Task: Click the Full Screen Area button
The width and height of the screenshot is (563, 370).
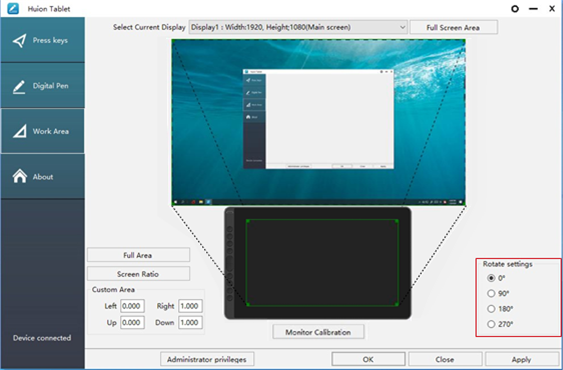Action: (x=453, y=27)
